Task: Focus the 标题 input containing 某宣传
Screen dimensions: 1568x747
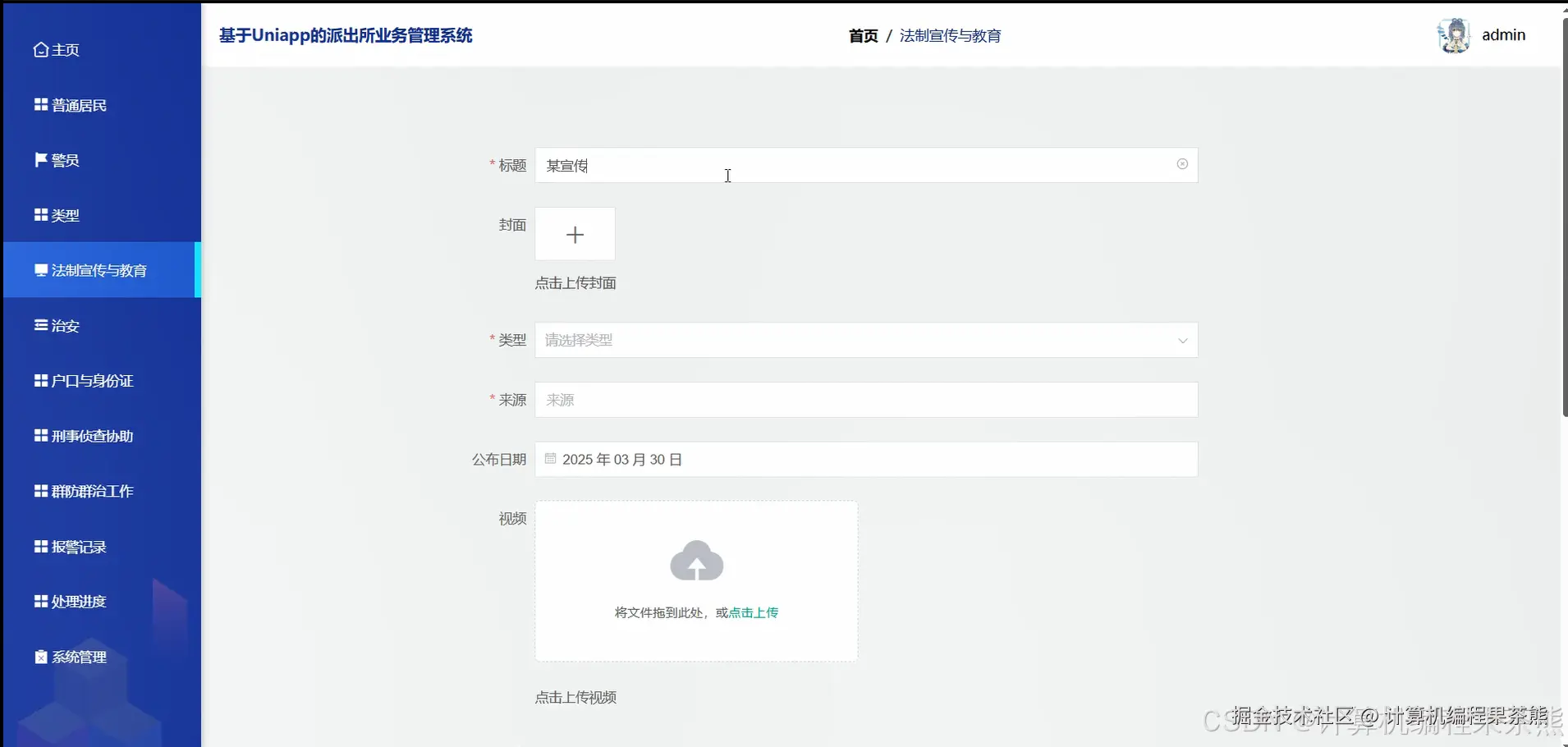Action: coord(866,165)
